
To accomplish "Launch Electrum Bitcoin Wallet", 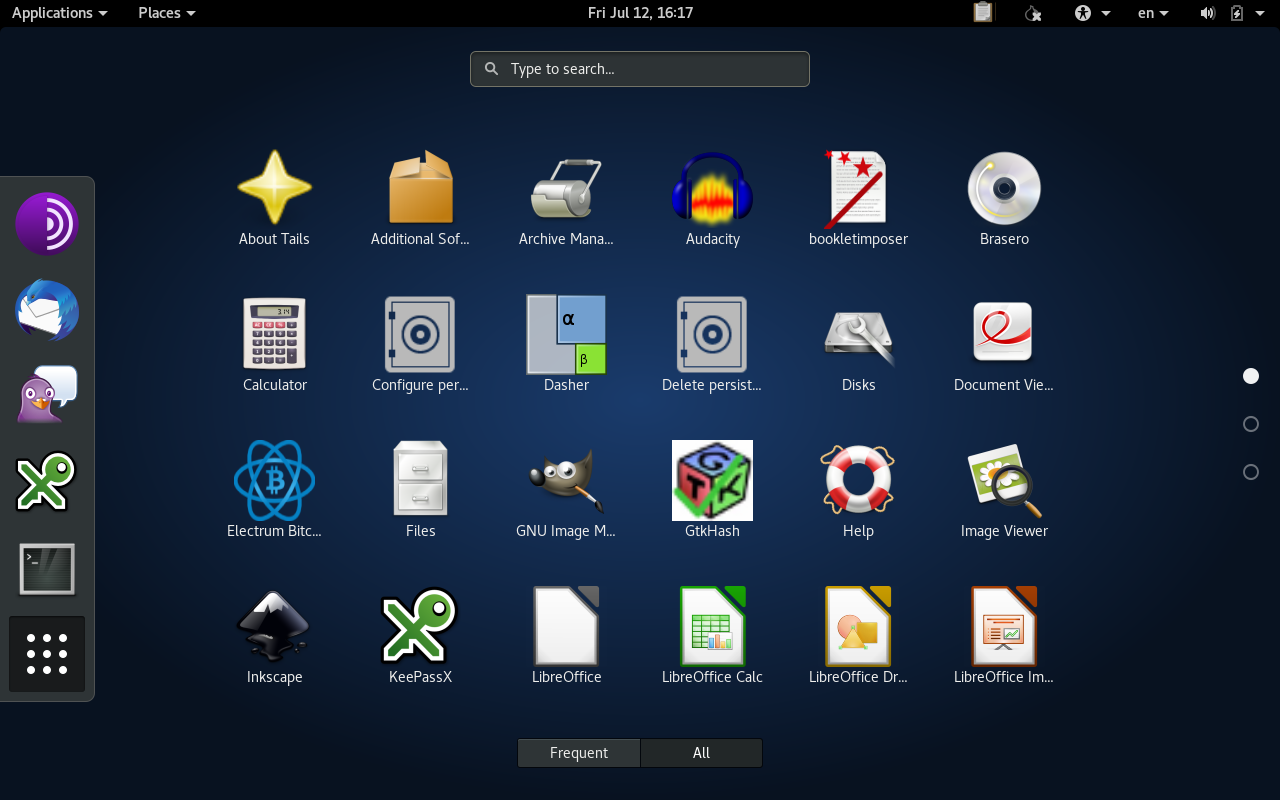I will click(x=274, y=490).
